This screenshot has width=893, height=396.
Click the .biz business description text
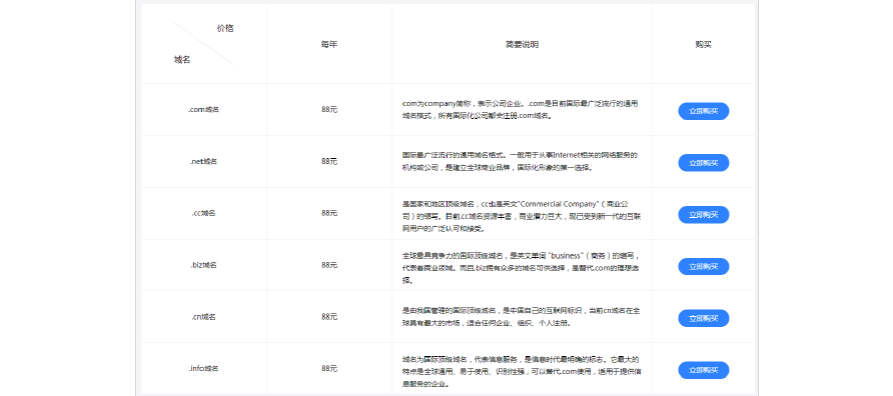pyautogui.click(x=522, y=268)
